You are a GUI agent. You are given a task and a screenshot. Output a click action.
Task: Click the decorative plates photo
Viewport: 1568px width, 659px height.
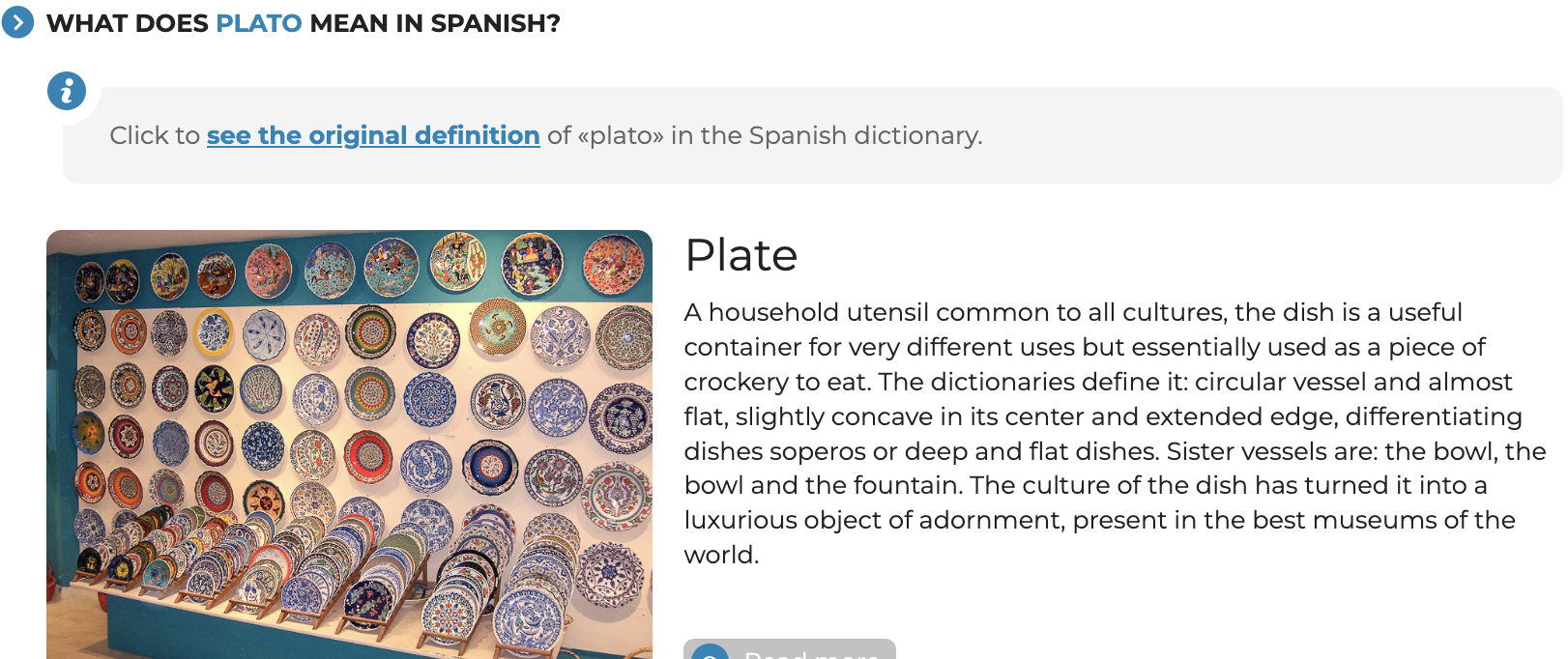(x=349, y=444)
